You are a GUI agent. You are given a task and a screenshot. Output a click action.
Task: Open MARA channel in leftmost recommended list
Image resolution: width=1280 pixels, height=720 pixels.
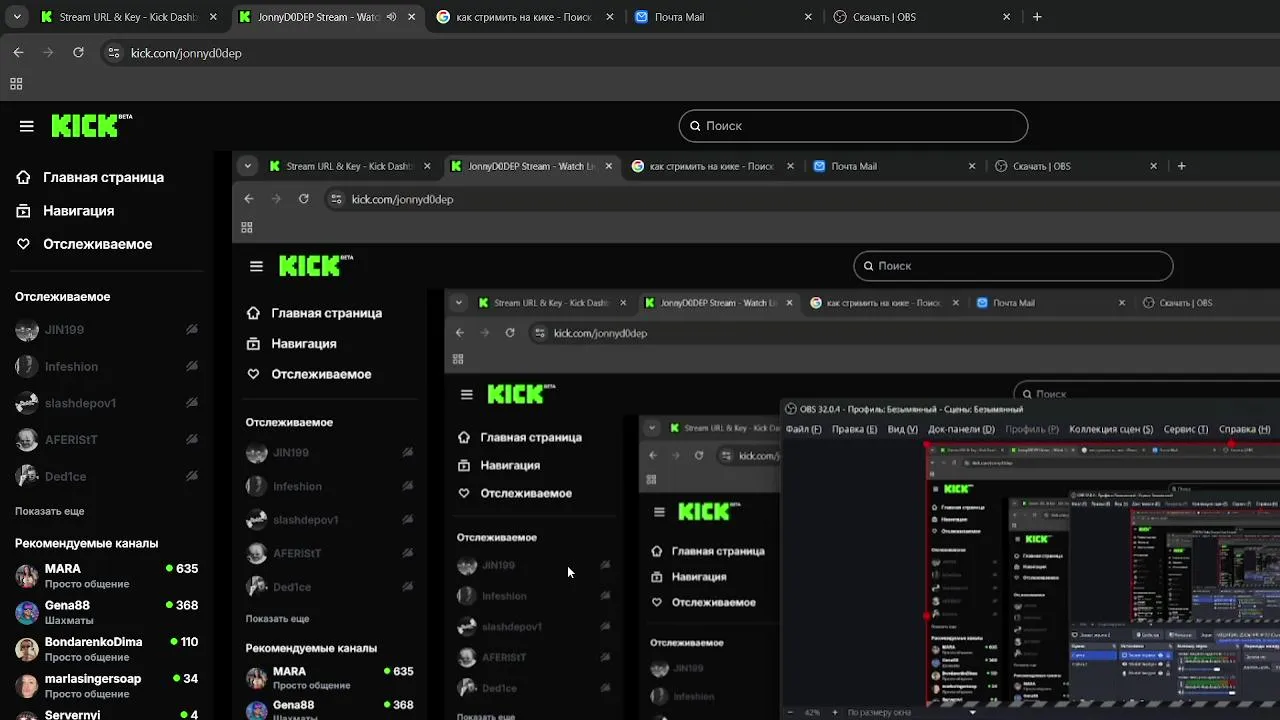[107, 576]
